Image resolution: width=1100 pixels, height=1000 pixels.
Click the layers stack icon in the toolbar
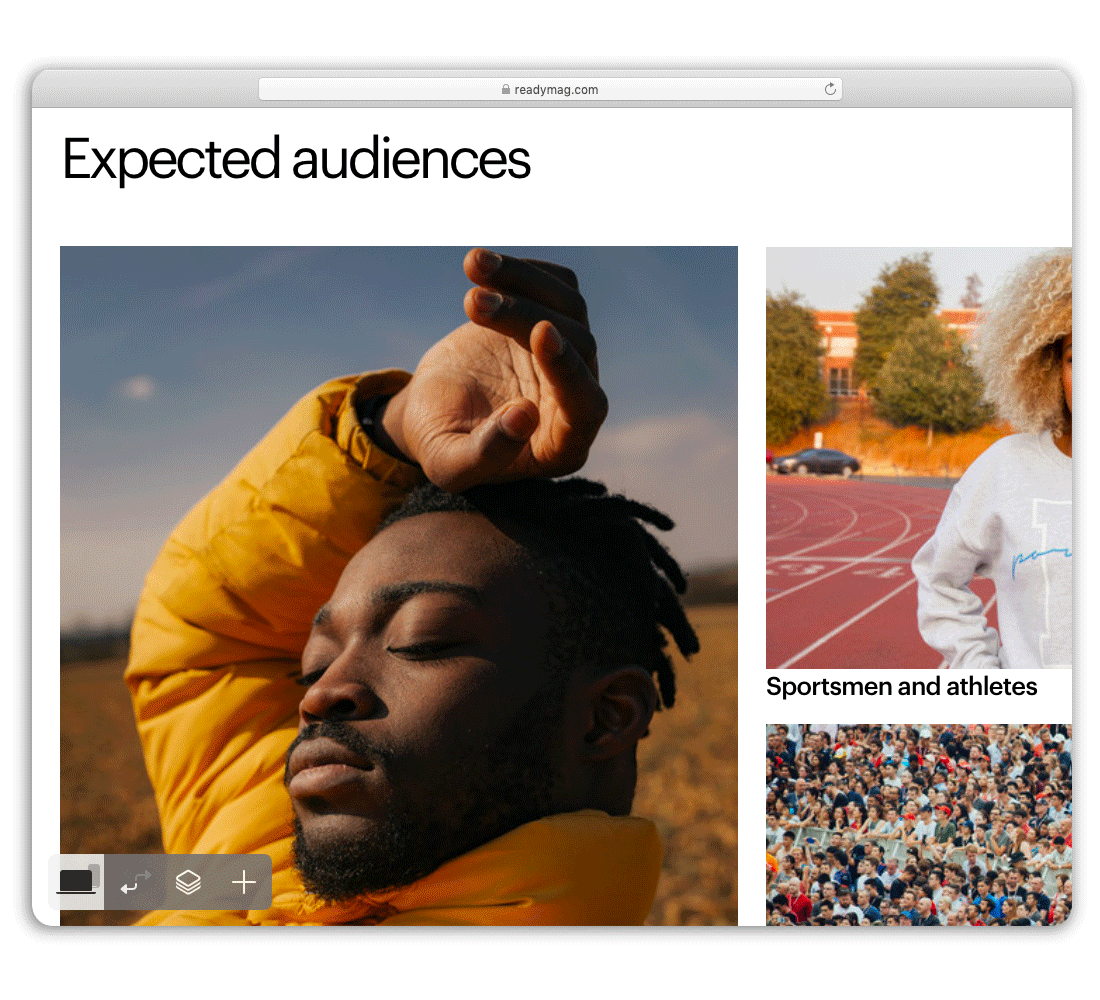[189, 882]
